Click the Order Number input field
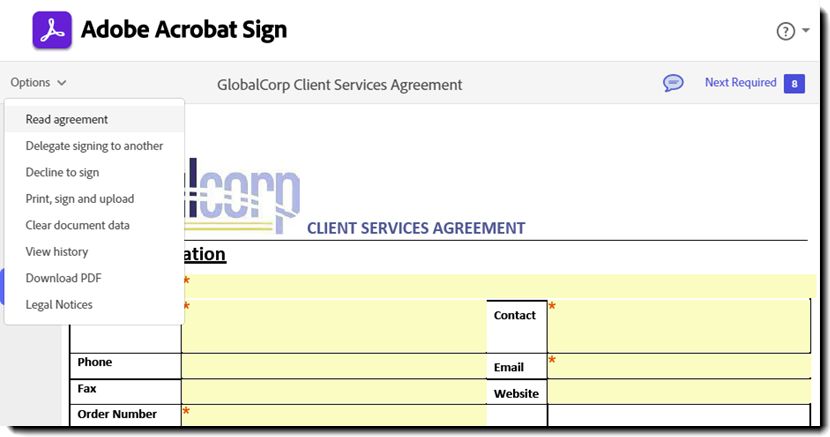This screenshot has height=437, width=830. pos(333,415)
